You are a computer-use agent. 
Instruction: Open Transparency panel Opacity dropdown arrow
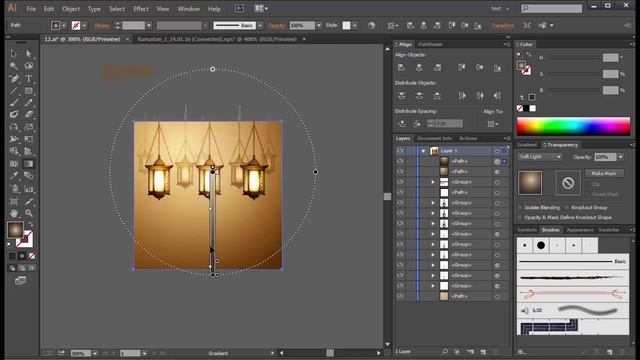pyautogui.click(x=620, y=157)
